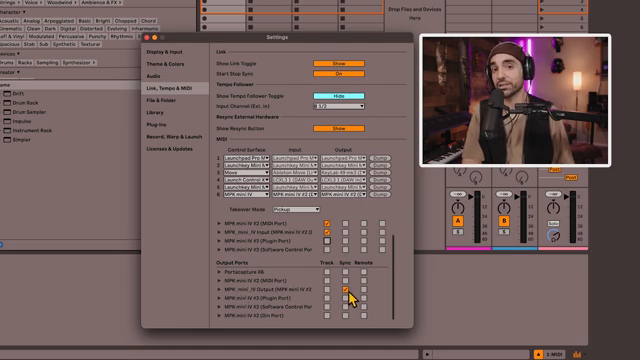This screenshot has width=640, height=360.
Task: Click the Main track pan knob
Action: point(553,207)
